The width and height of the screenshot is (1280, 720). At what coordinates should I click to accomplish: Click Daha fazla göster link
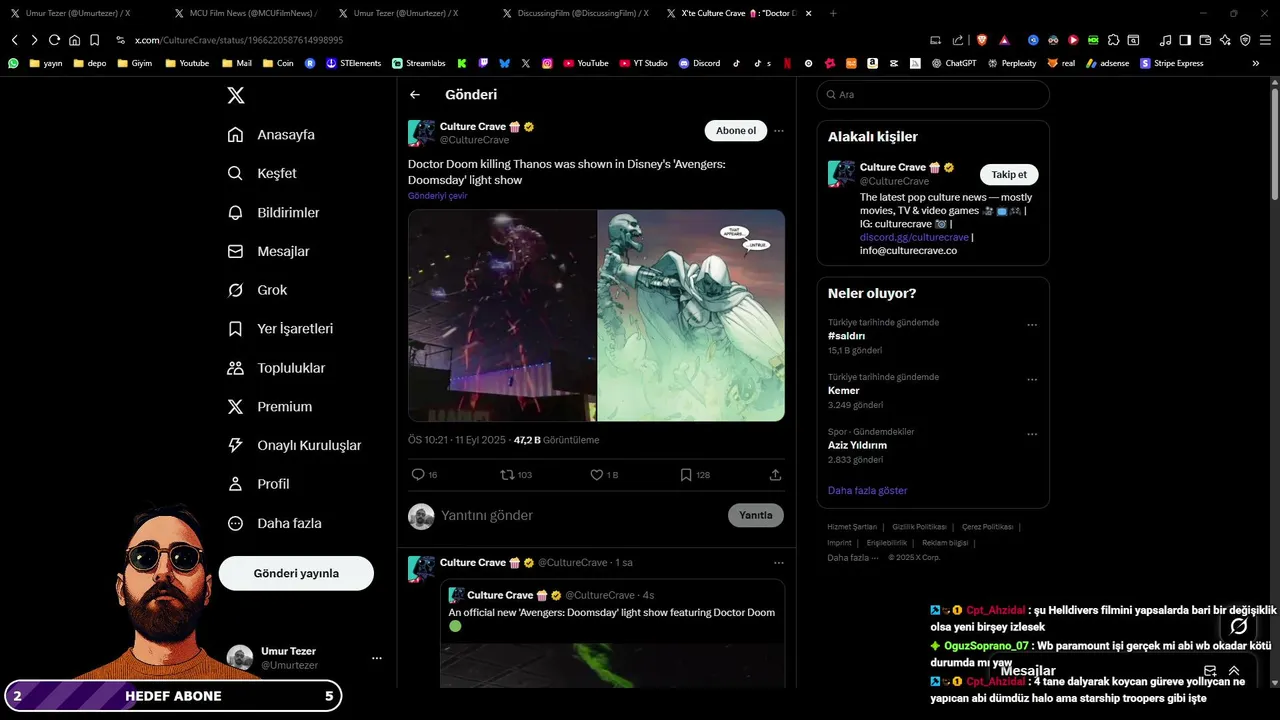click(868, 490)
